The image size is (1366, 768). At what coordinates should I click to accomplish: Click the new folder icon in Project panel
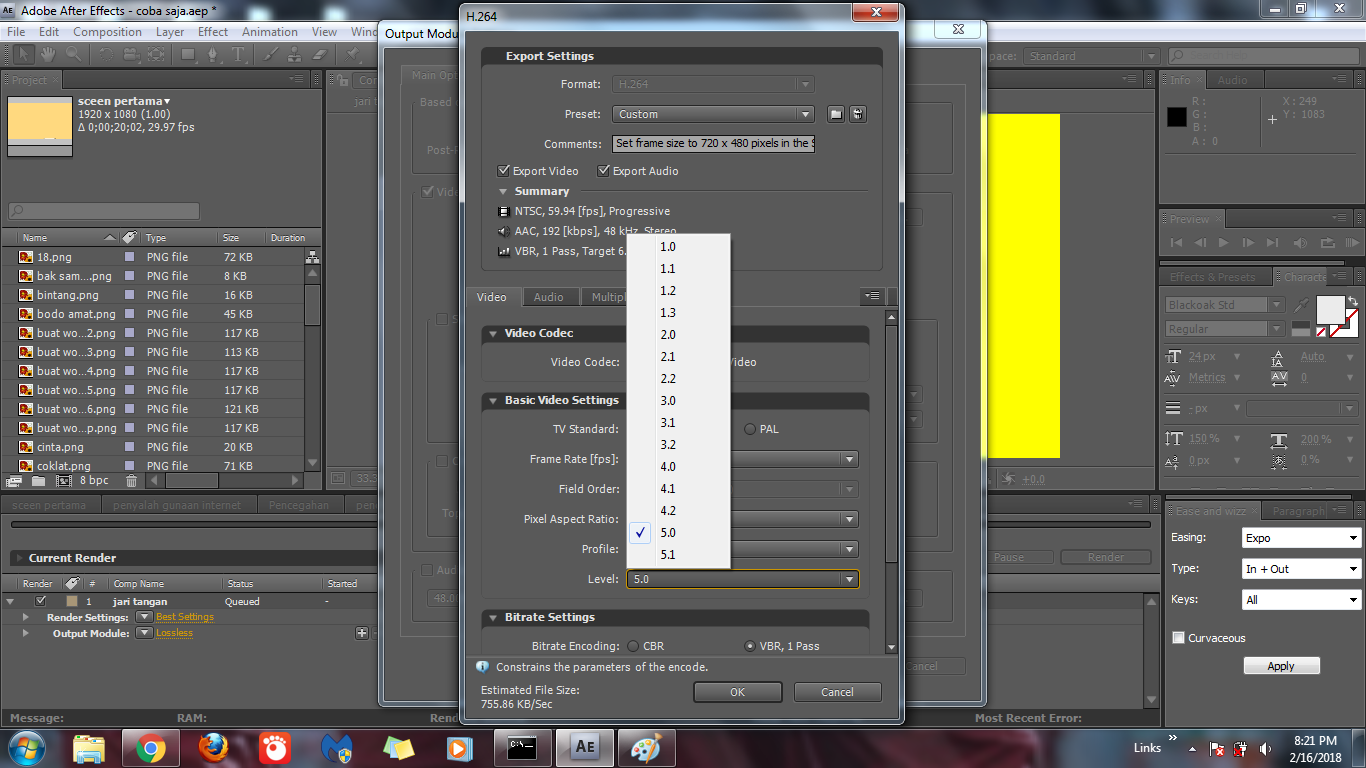[38, 481]
